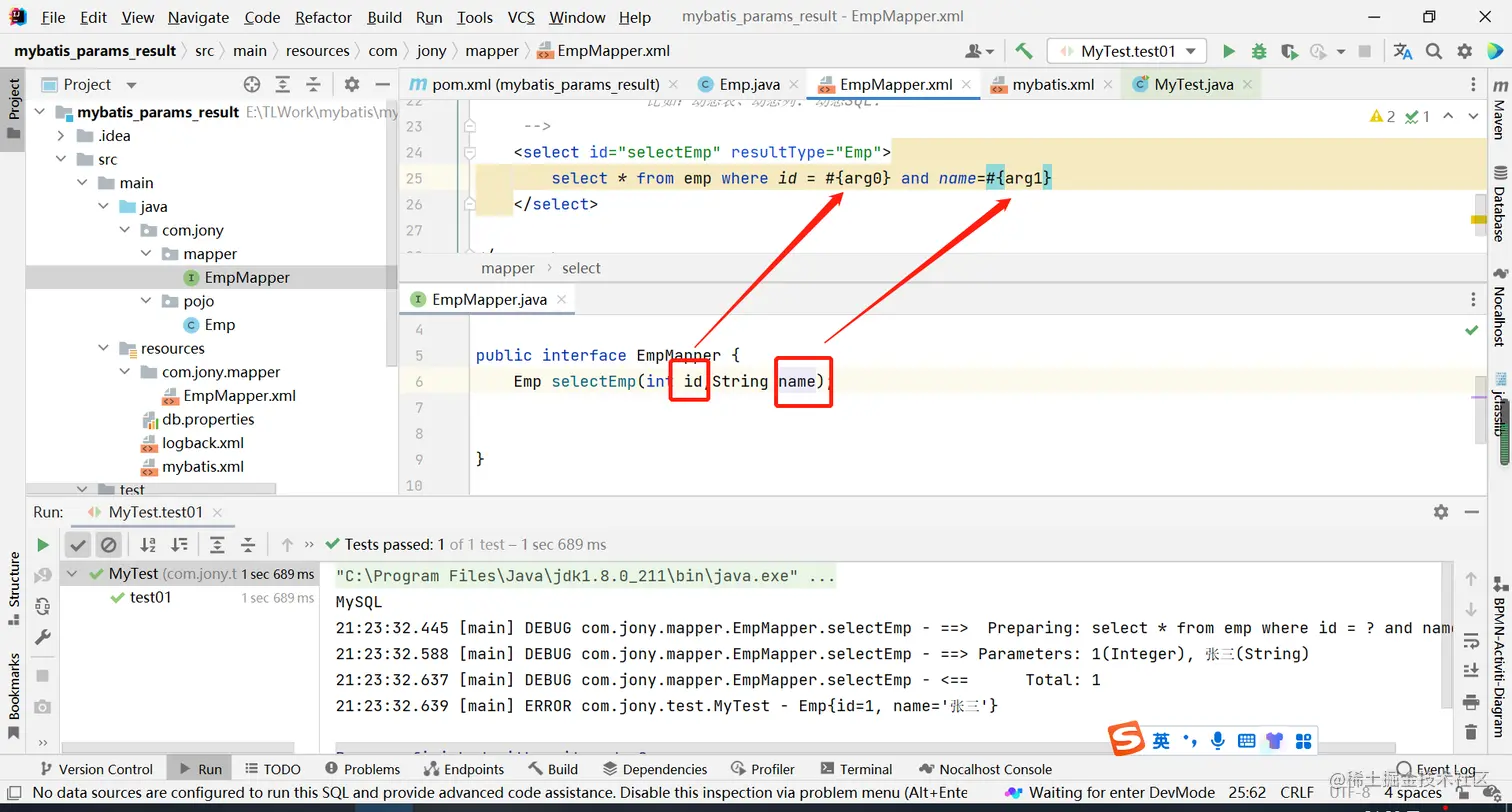Open the Nocalhost Console tool window
Viewport: 1512px width, 812px height.
point(985,769)
